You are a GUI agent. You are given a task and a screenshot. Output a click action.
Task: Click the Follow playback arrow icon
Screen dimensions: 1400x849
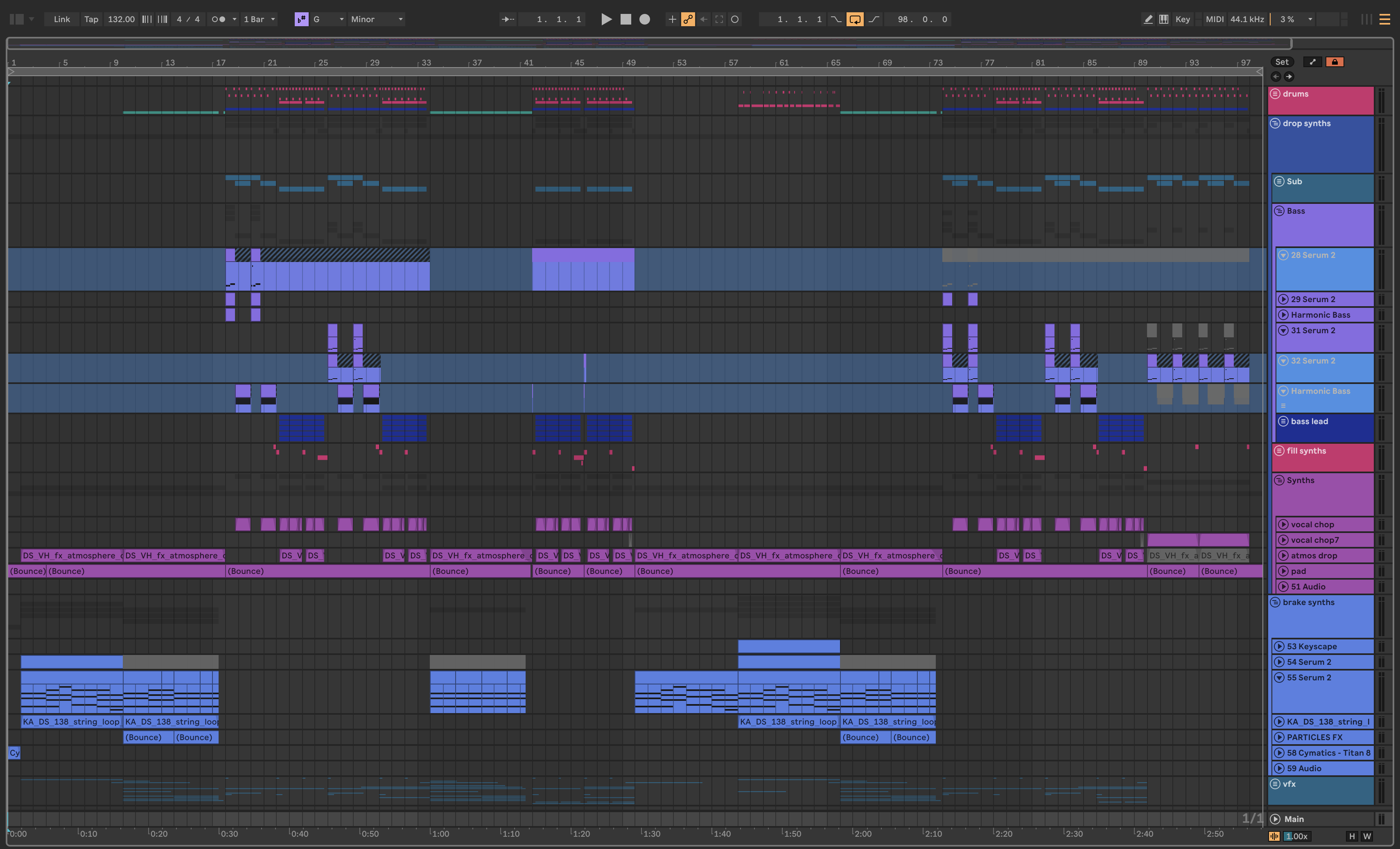point(507,19)
